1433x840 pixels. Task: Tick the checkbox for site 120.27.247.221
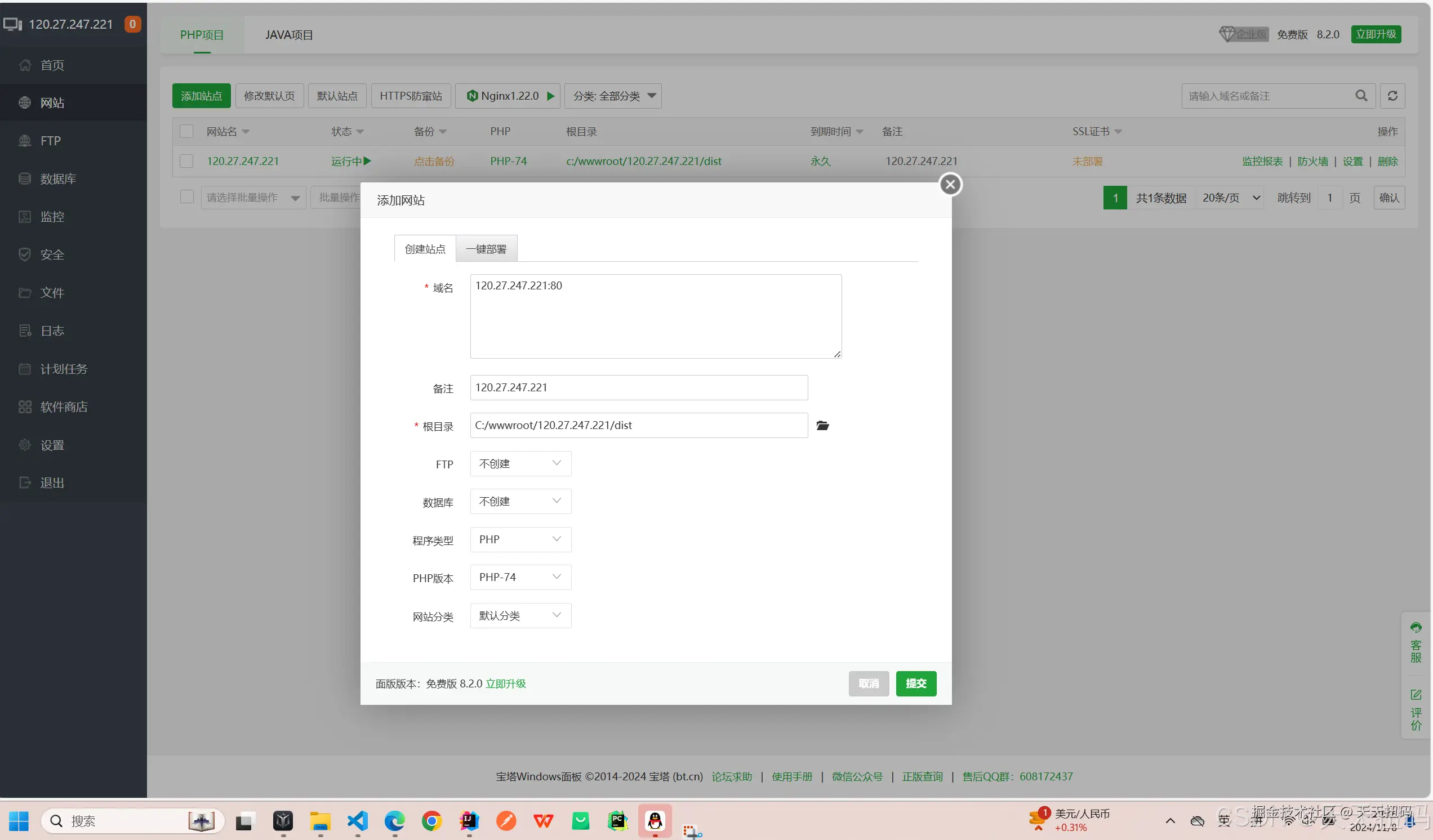186,162
